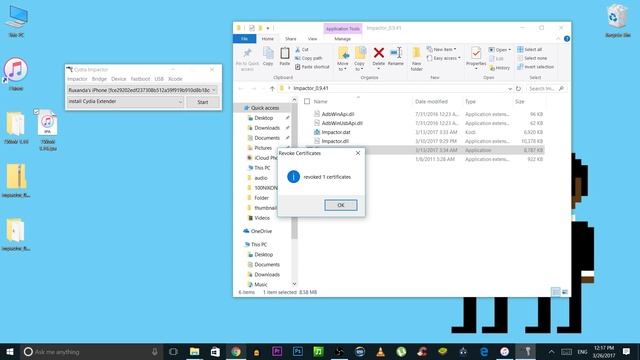Click the Start button in Cydia Impactor

pyautogui.click(x=203, y=102)
